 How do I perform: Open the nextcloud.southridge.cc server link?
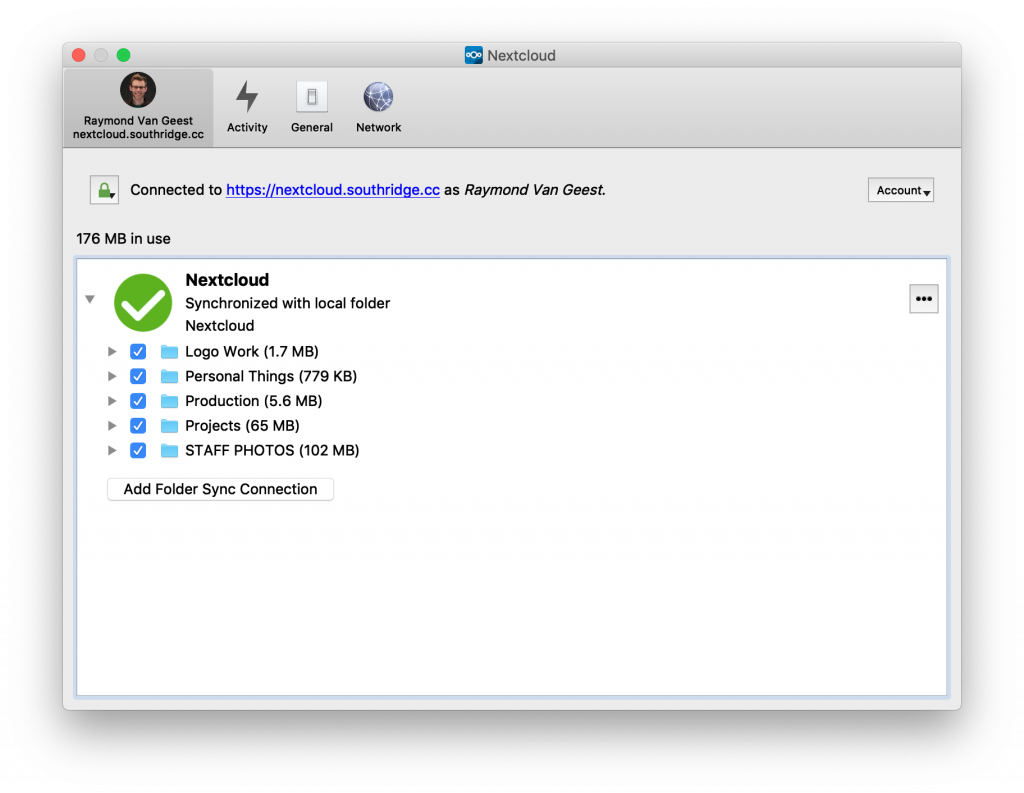pyautogui.click(x=333, y=190)
